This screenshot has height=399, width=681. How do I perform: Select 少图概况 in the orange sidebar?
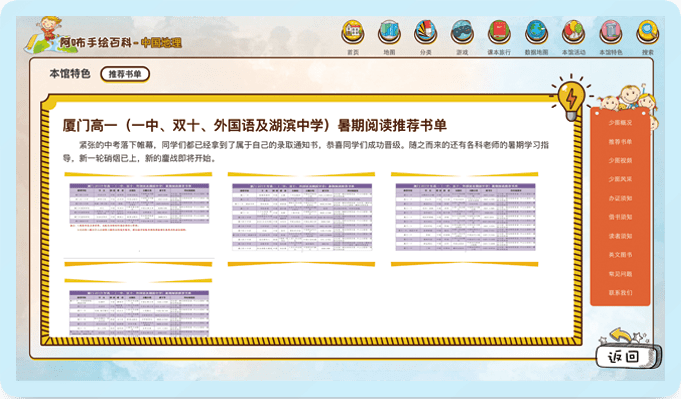pyautogui.click(x=620, y=123)
